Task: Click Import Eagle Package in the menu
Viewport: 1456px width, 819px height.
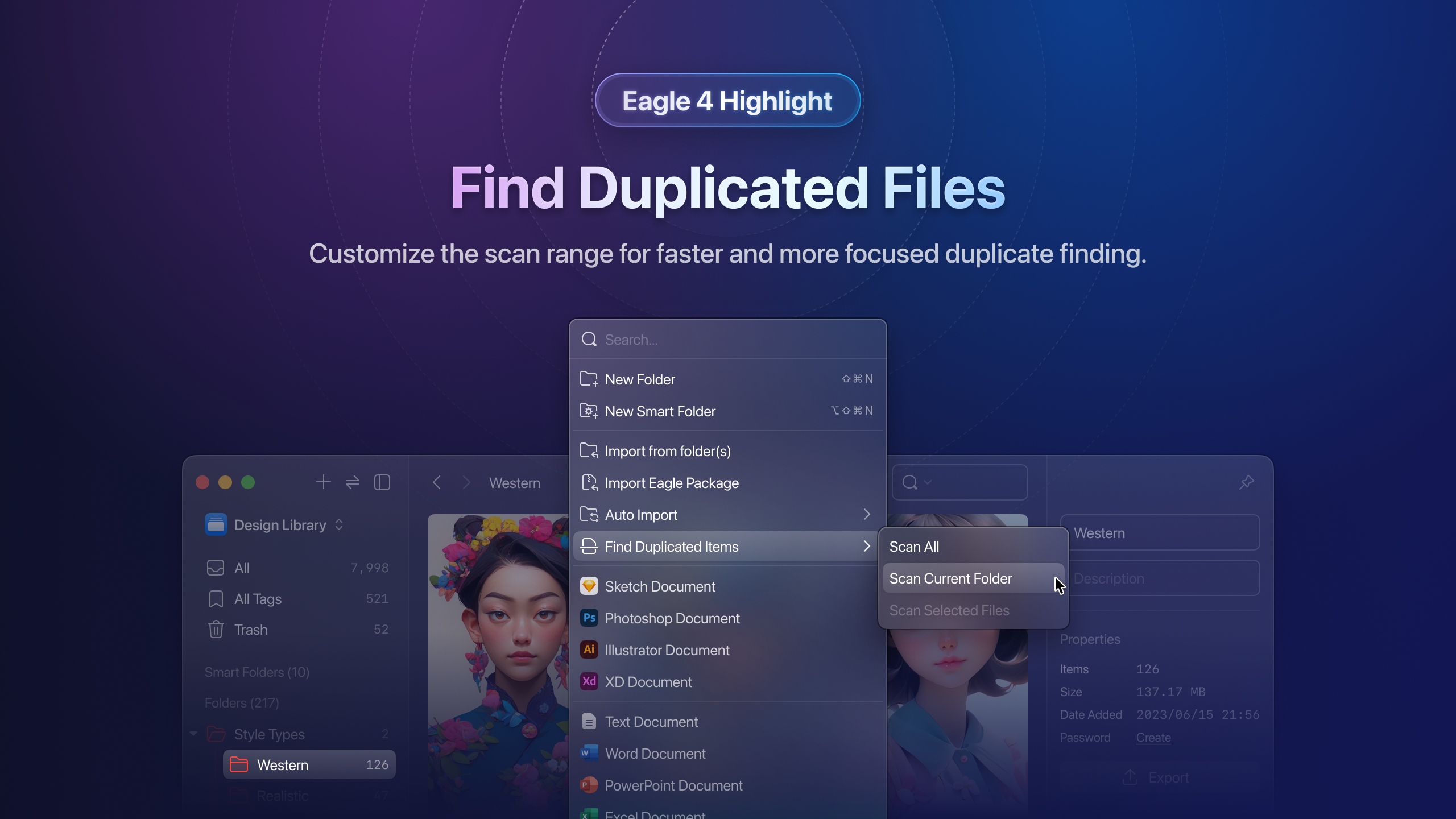Action: 672,483
